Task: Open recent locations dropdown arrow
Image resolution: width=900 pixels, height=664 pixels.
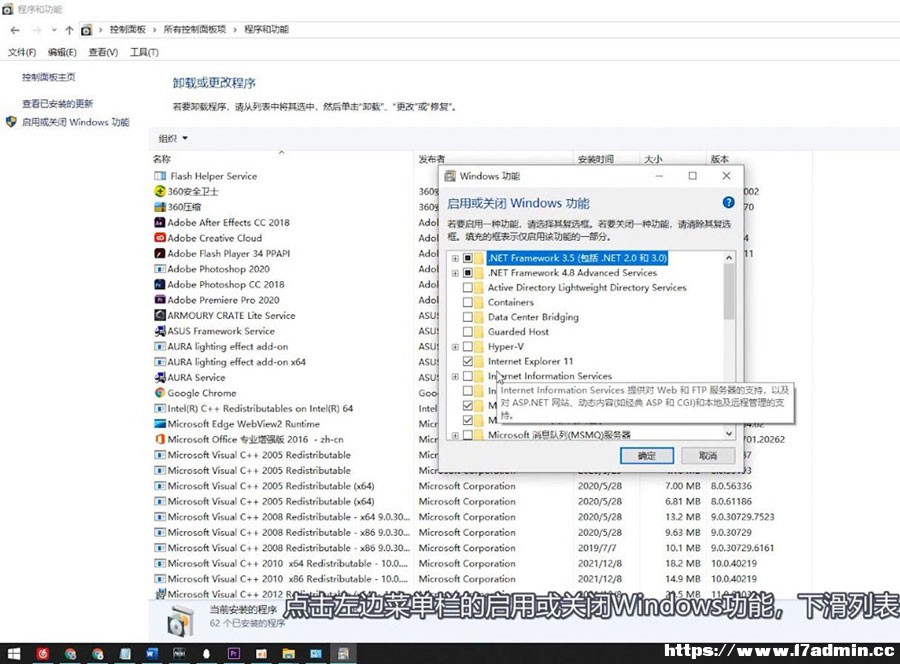Action: pyautogui.click(x=54, y=30)
